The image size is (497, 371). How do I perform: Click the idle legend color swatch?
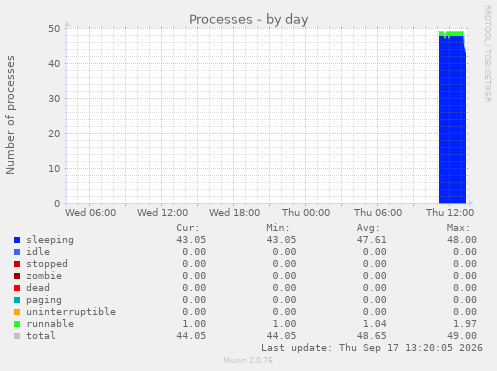point(17,252)
